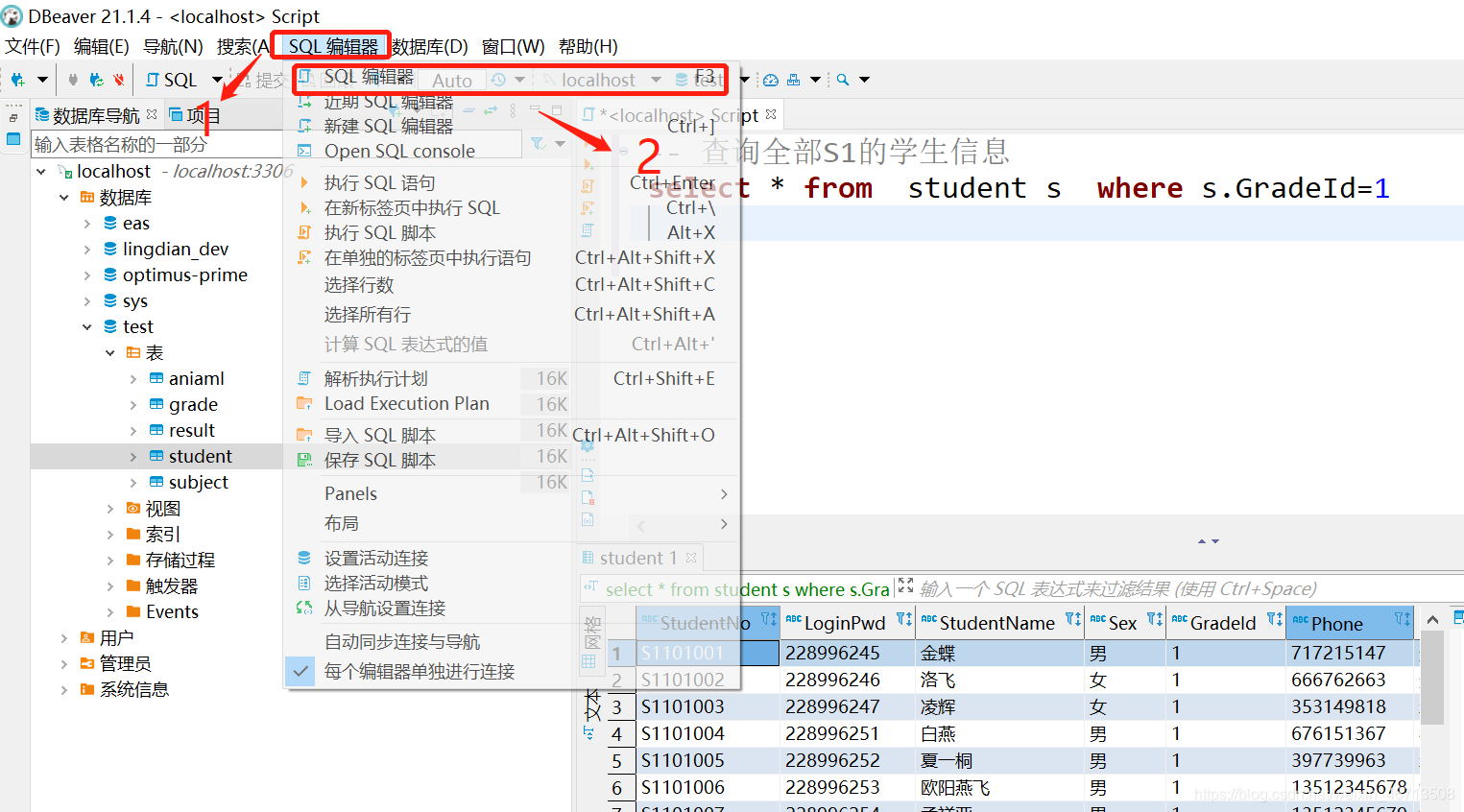Open dropdown arrow next to SQL toolbar button
Image resolution: width=1464 pixels, height=812 pixels.
pos(217,80)
